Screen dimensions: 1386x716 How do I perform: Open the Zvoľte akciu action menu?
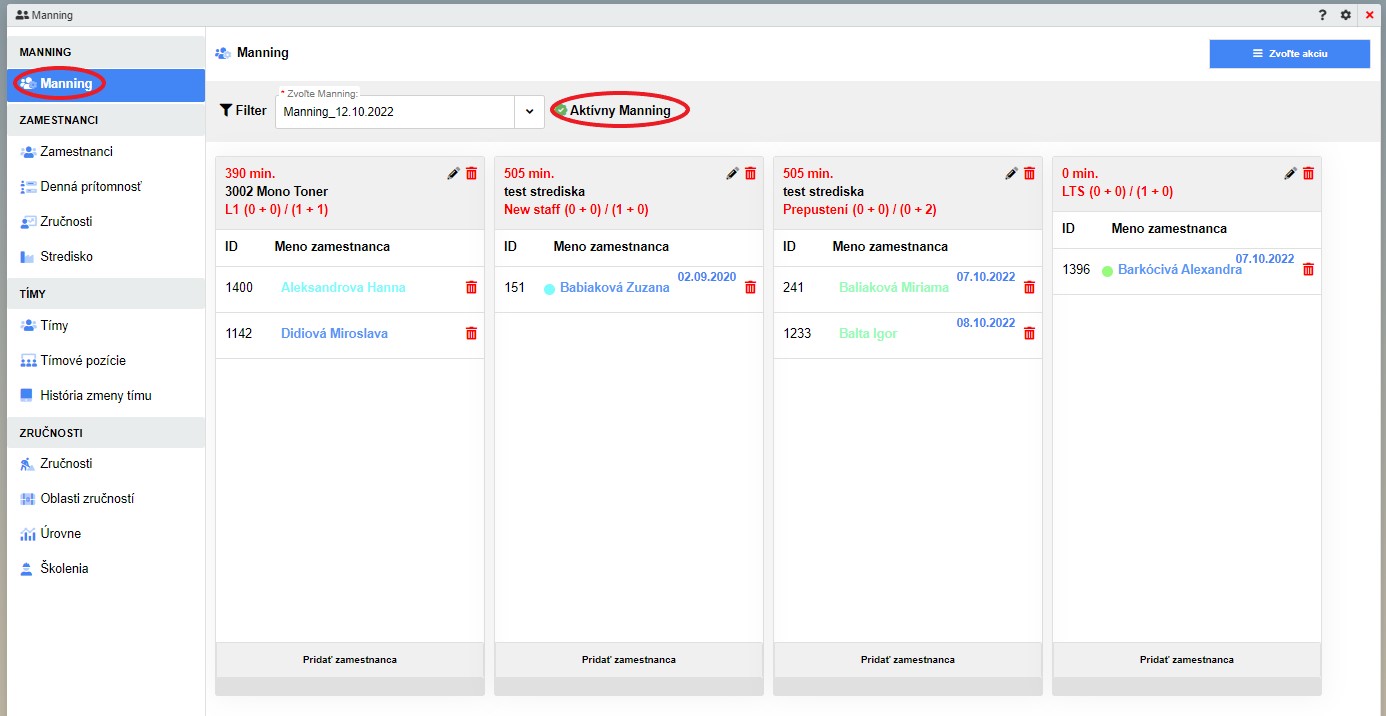click(1289, 54)
